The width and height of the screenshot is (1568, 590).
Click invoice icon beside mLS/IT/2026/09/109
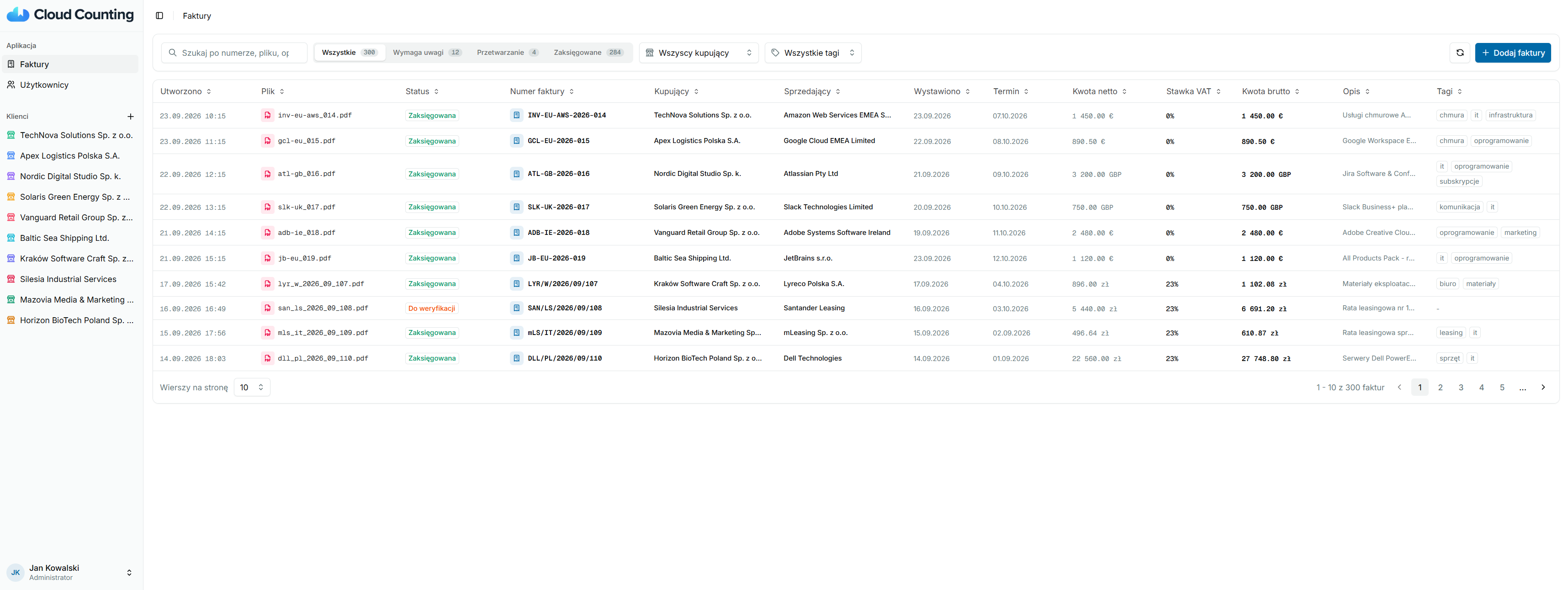516,333
